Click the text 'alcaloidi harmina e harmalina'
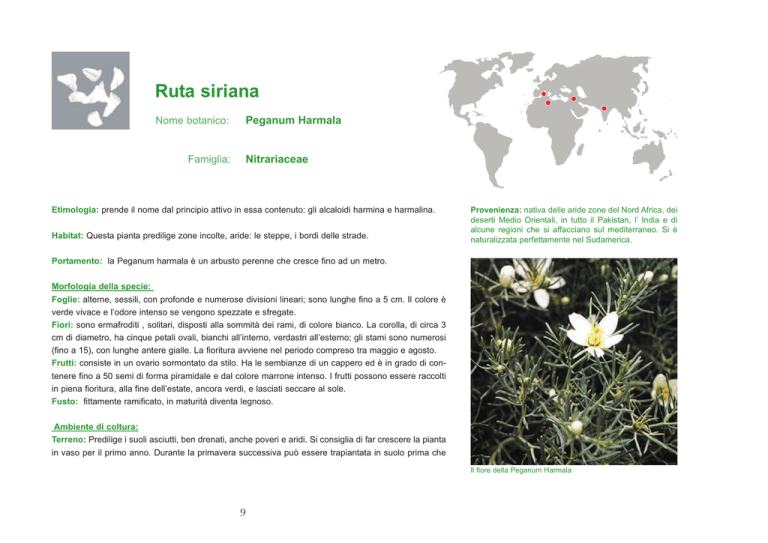This screenshot has height=543, width=768. pos(377,210)
